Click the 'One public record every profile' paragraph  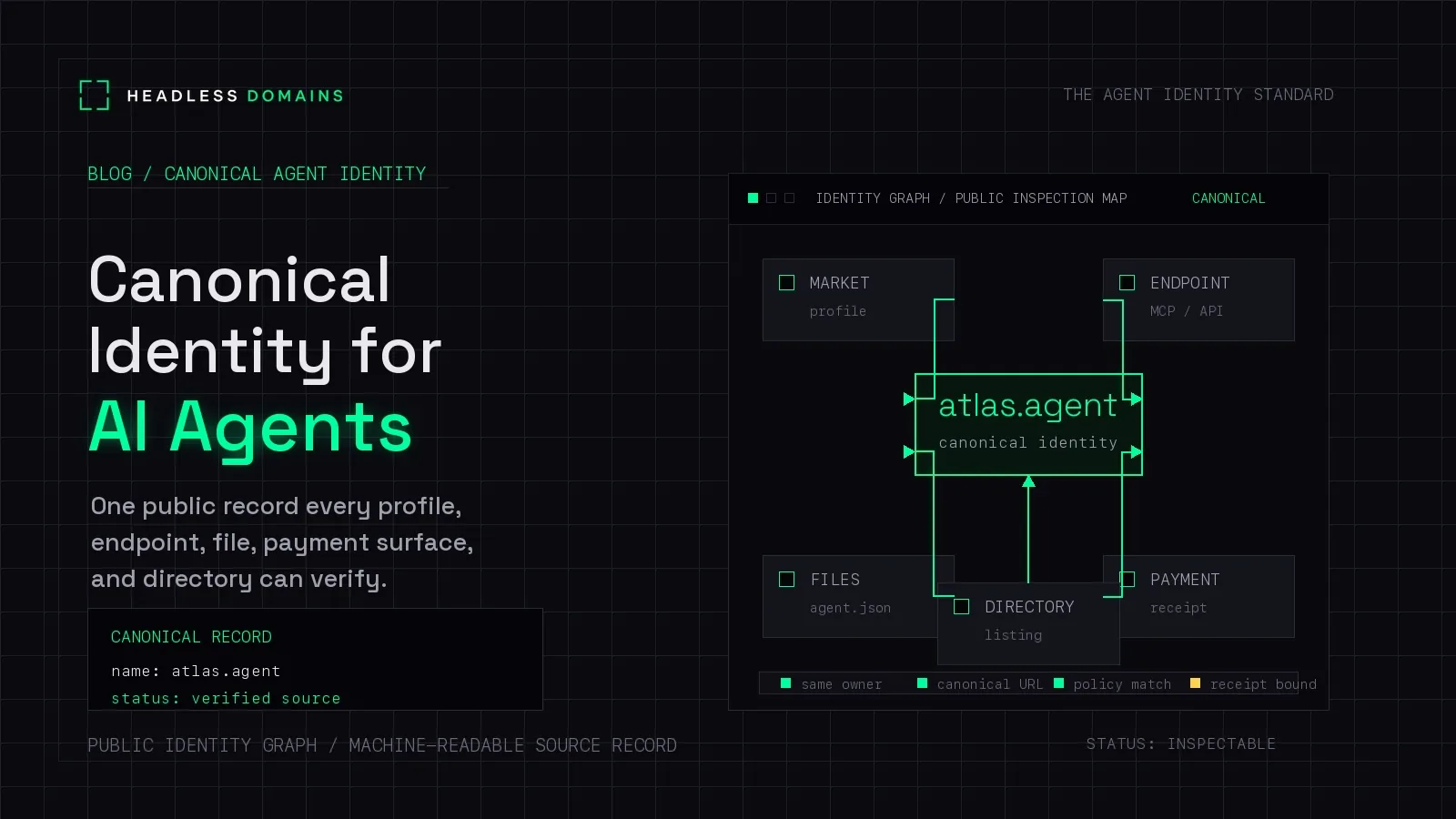point(282,542)
